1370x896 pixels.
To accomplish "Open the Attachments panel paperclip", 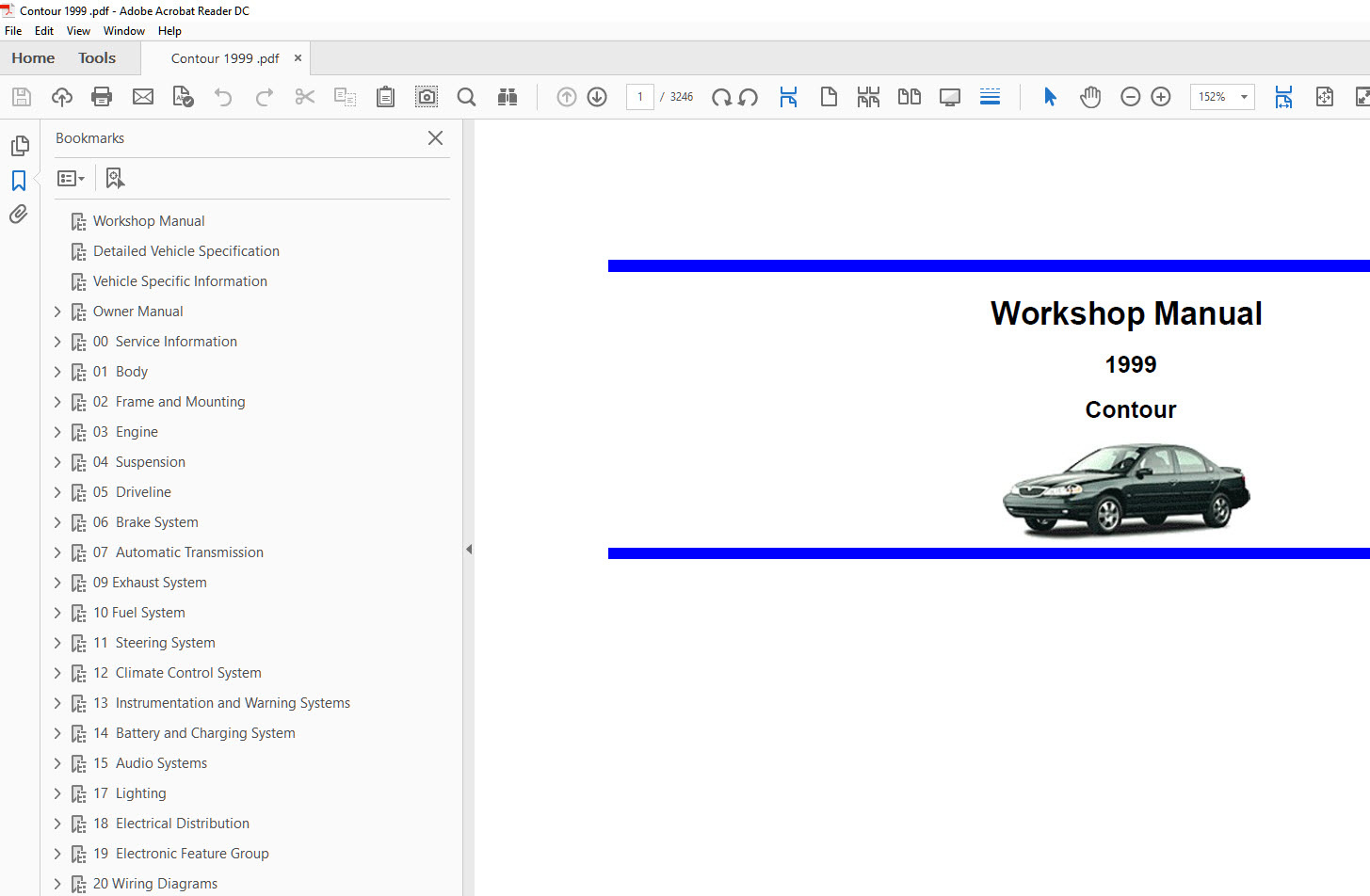I will (19, 215).
